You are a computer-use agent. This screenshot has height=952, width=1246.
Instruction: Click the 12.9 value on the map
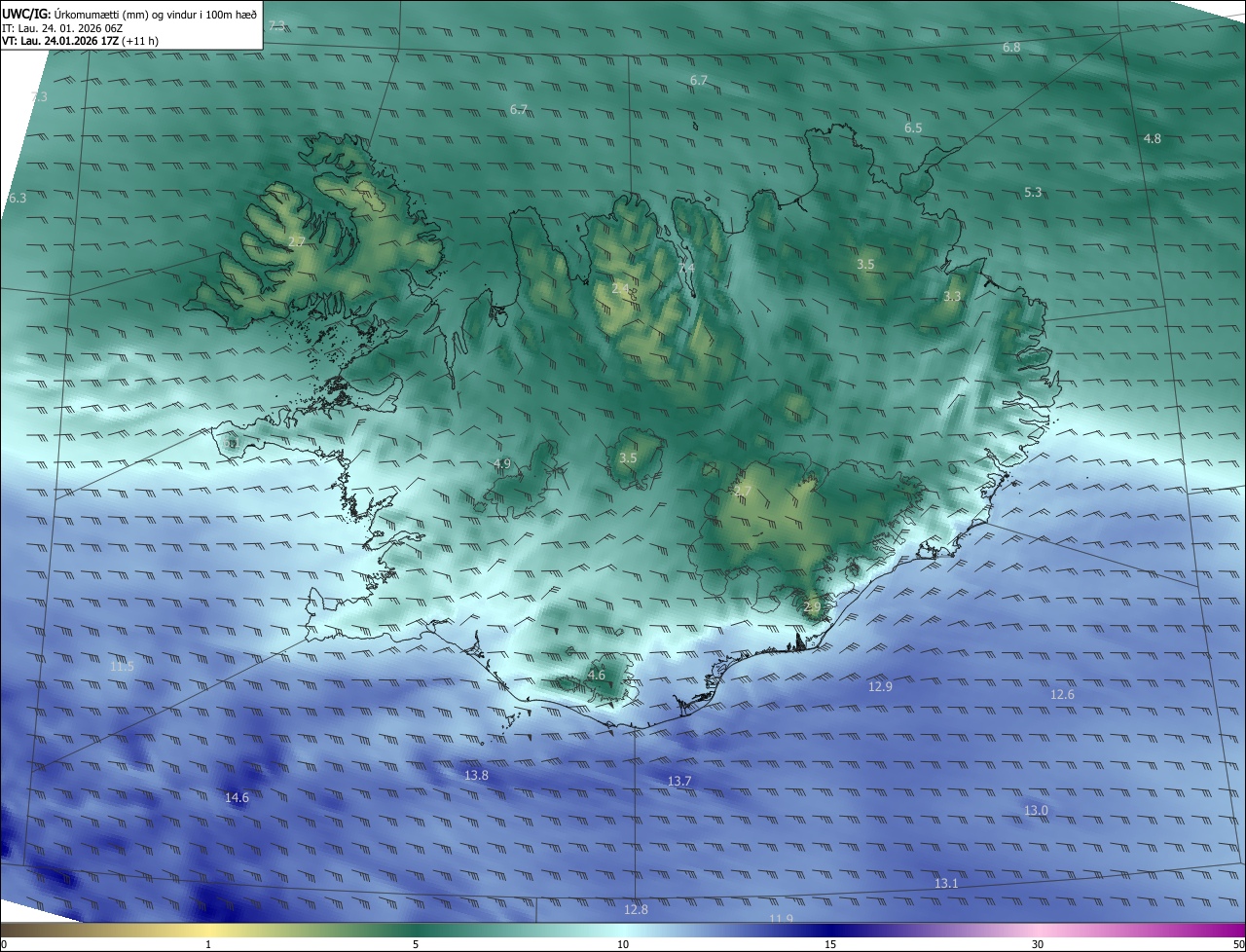click(x=880, y=686)
